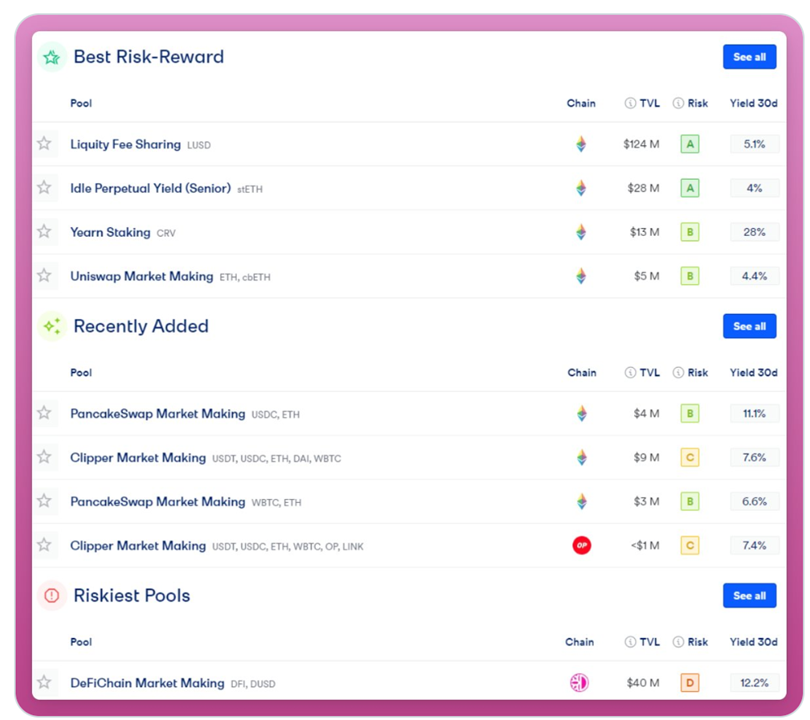Click risk badge B in Yearn Staking row
Image resolution: width=810 pixels, height=720 pixels.
690,232
